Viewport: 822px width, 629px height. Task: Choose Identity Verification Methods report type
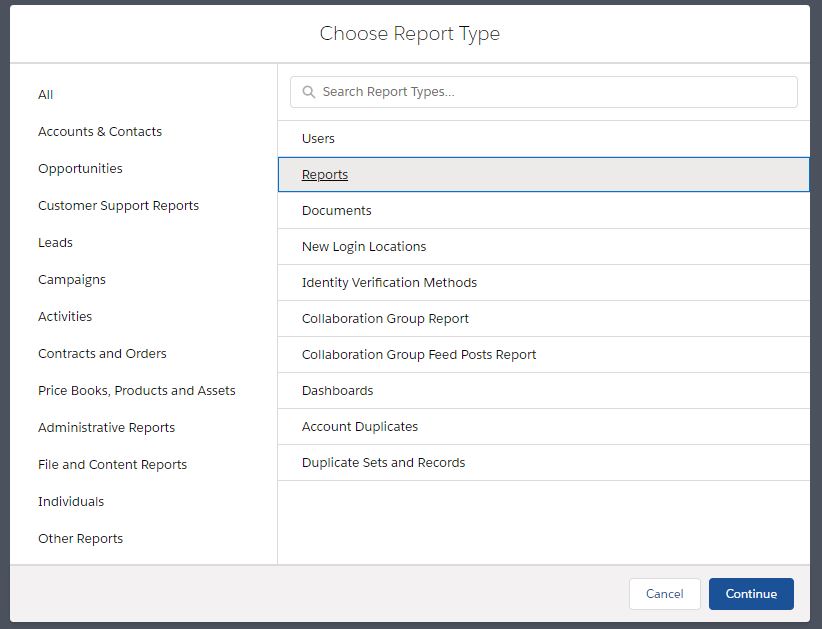point(389,283)
